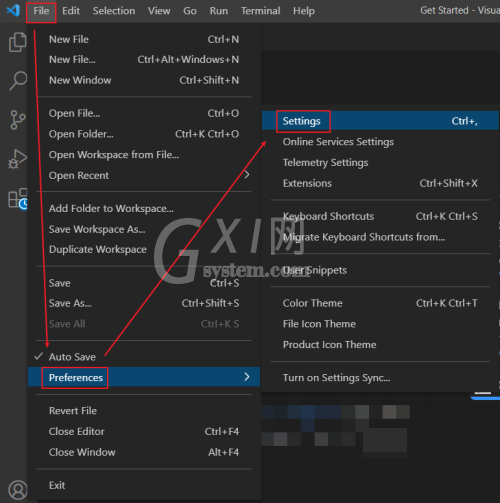Open the View menu
Image resolution: width=500 pixels, height=503 pixels.
pos(159,11)
